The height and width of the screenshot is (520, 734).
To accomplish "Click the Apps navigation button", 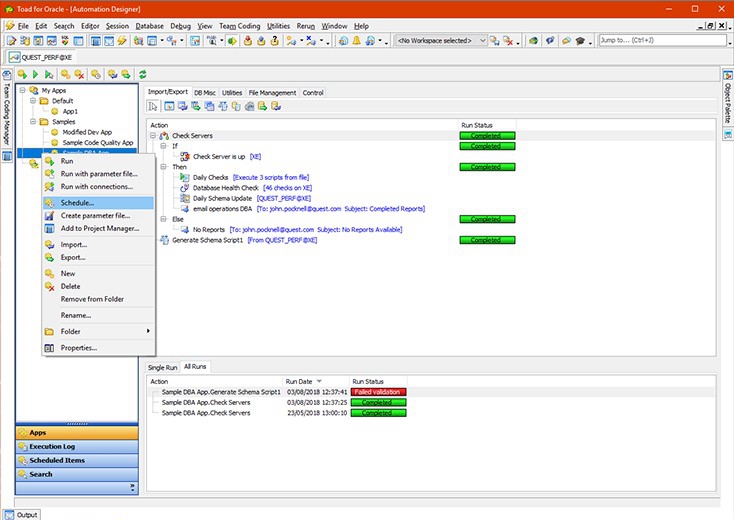I will [77, 433].
